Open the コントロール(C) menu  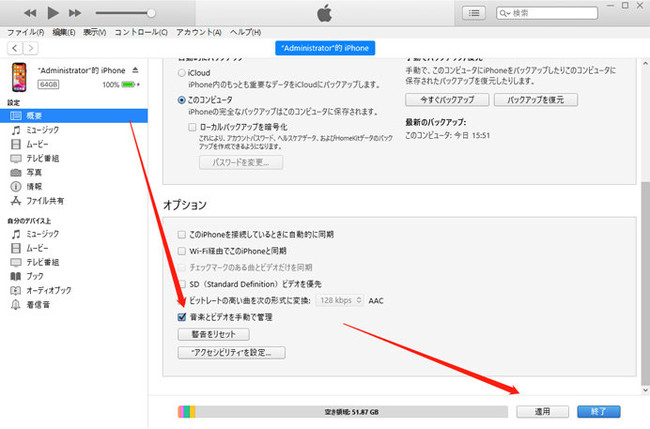(141, 32)
